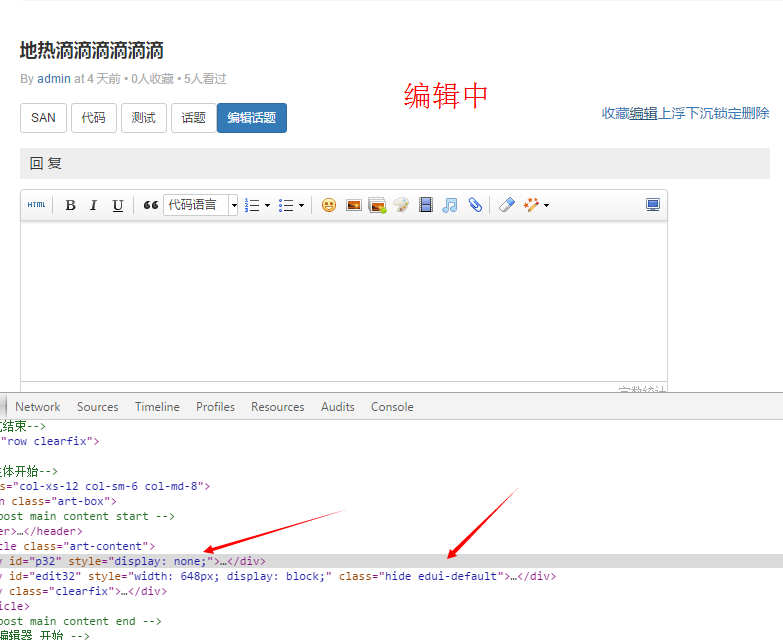Image resolution: width=783 pixels, height=640 pixels.
Task: Click inside the reply editor text area
Action: (344, 301)
